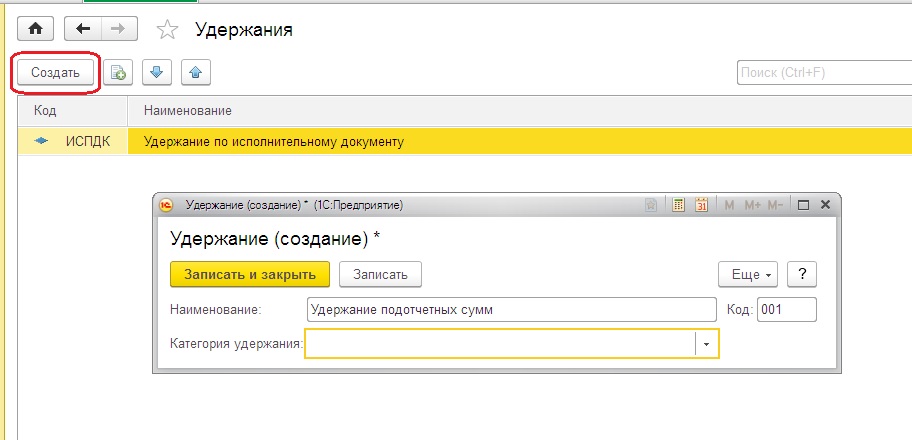Move item up with blue arrow

pos(195,73)
